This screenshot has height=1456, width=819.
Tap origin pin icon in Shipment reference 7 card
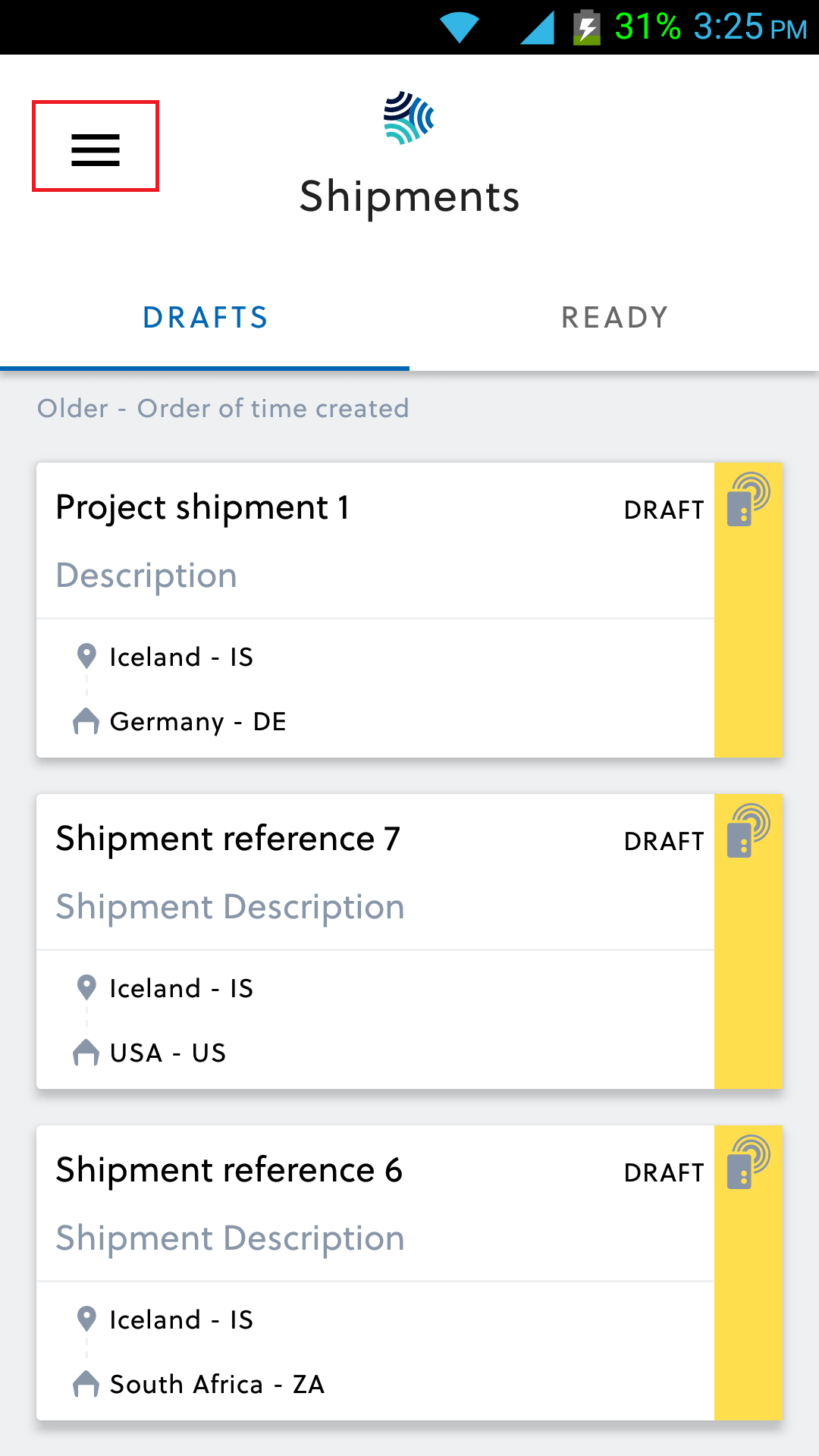coord(86,987)
